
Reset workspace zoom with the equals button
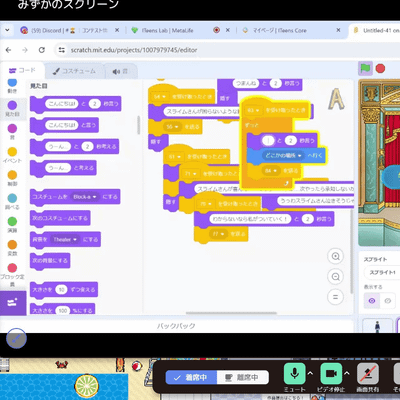336,297
